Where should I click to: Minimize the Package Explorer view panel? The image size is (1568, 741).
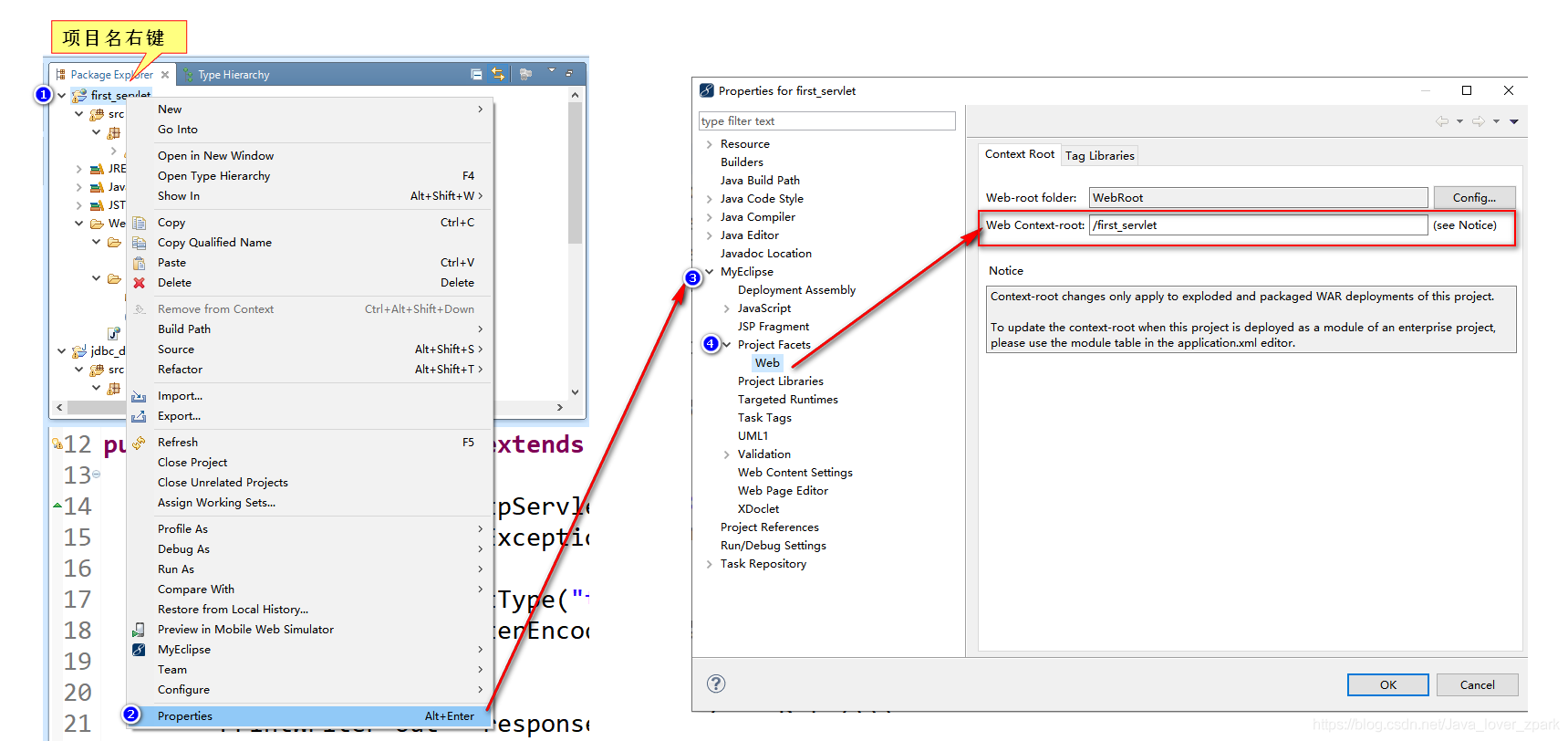pyautogui.click(x=569, y=73)
